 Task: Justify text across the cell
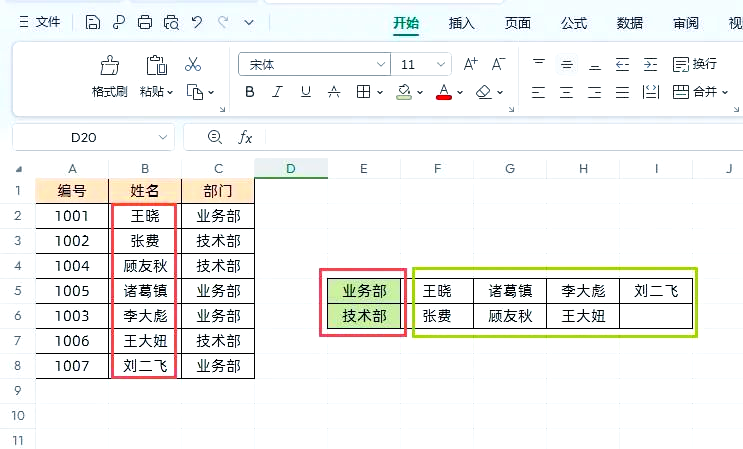(x=622, y=92)
